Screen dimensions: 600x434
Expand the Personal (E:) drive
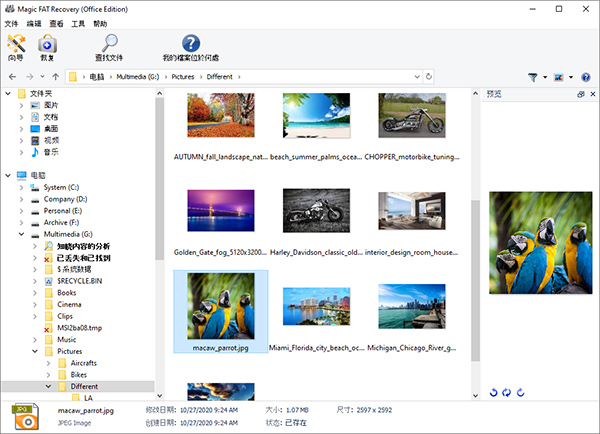point(21,211)
